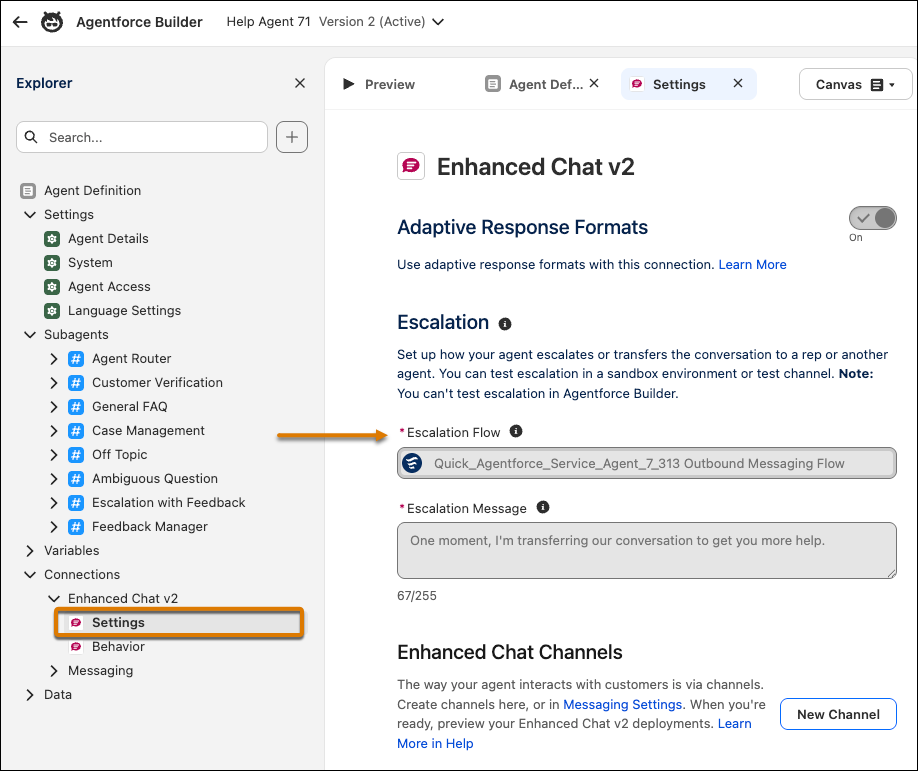
Task: Click the back arrow in the header
Action: pyautogui.click(x=20, y=22)
